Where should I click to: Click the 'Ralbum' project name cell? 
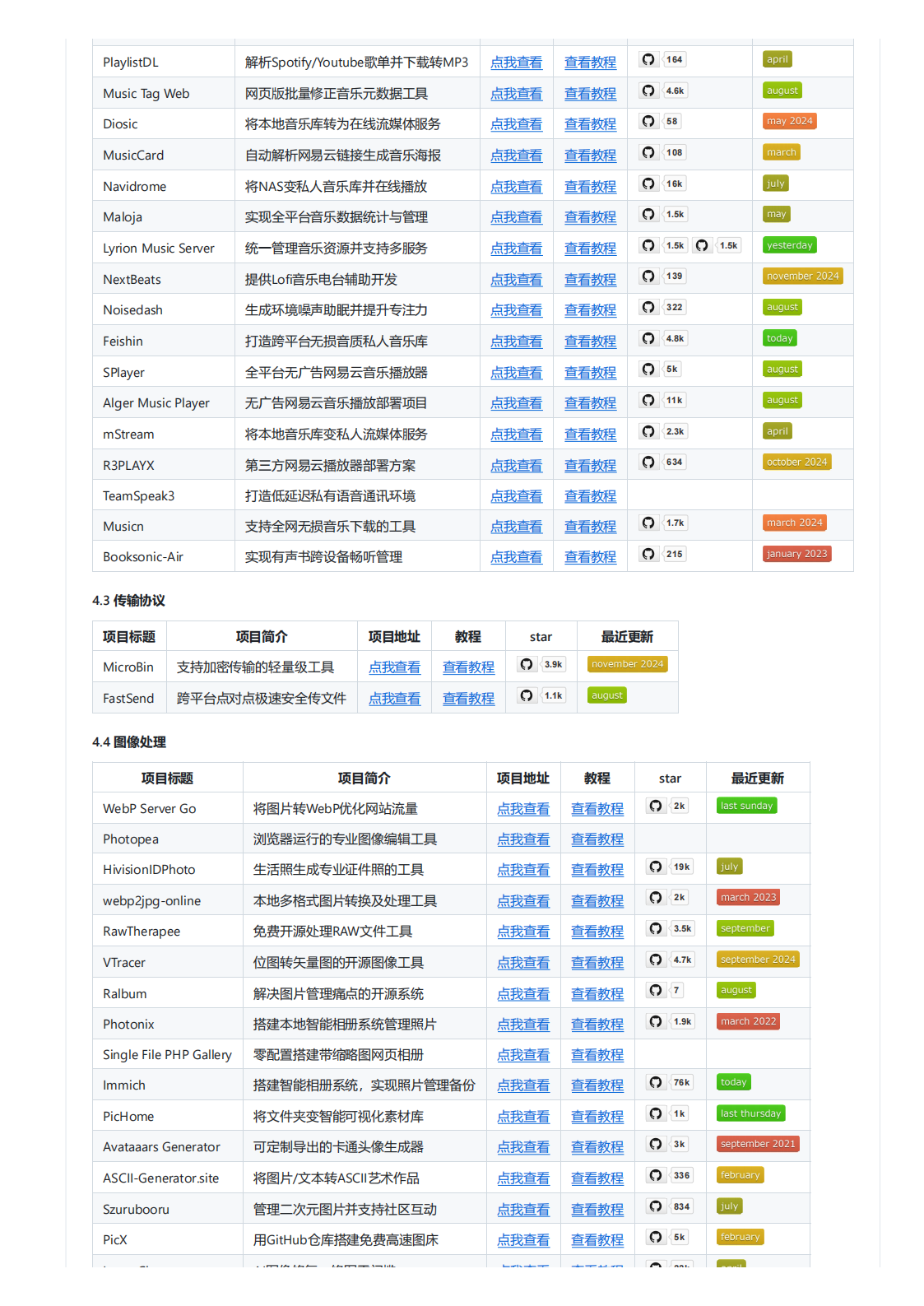pyautogui.click(x=167, y=994)
